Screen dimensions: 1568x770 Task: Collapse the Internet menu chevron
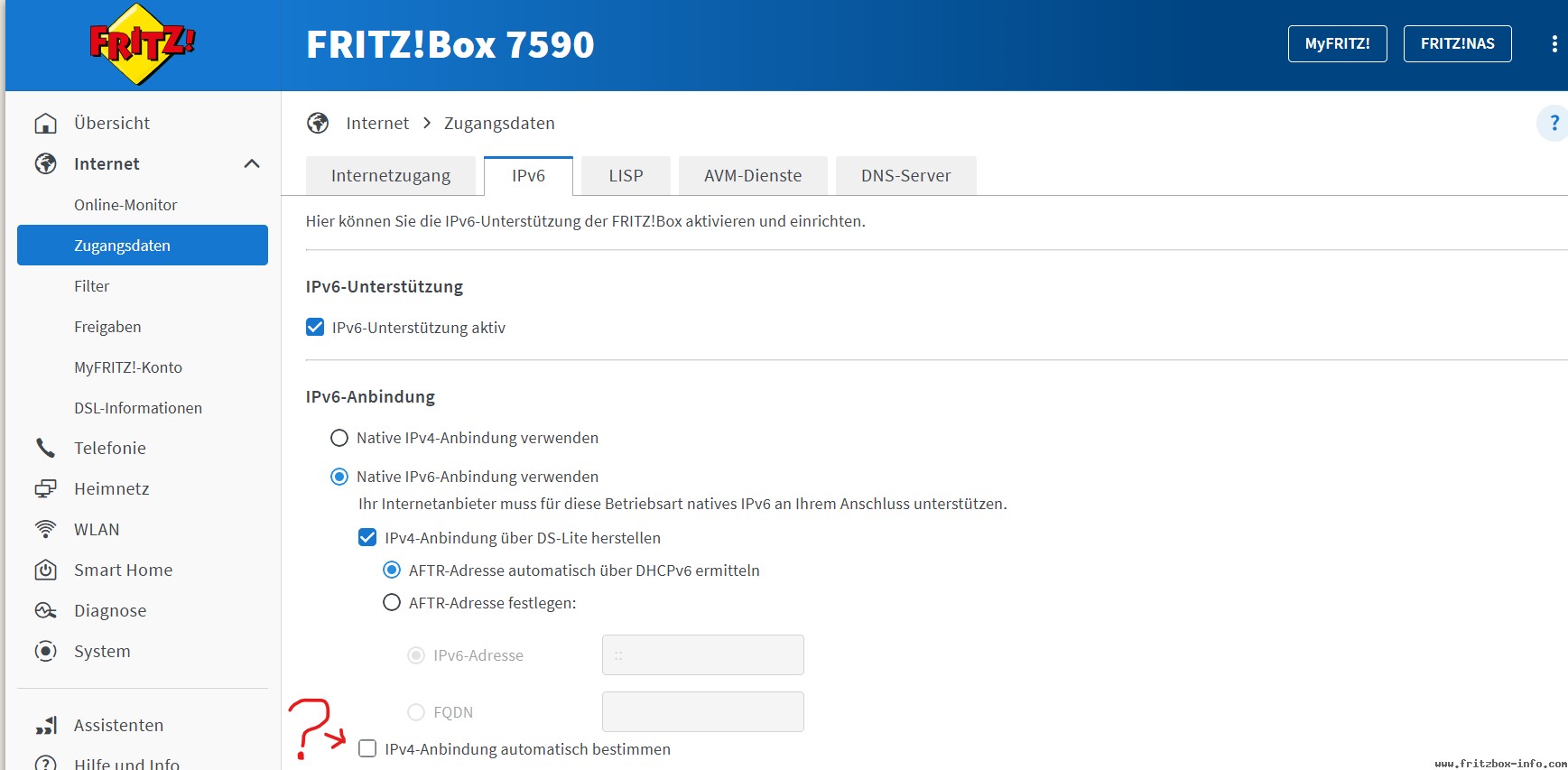pyautogui.click(x=252, y=163)
